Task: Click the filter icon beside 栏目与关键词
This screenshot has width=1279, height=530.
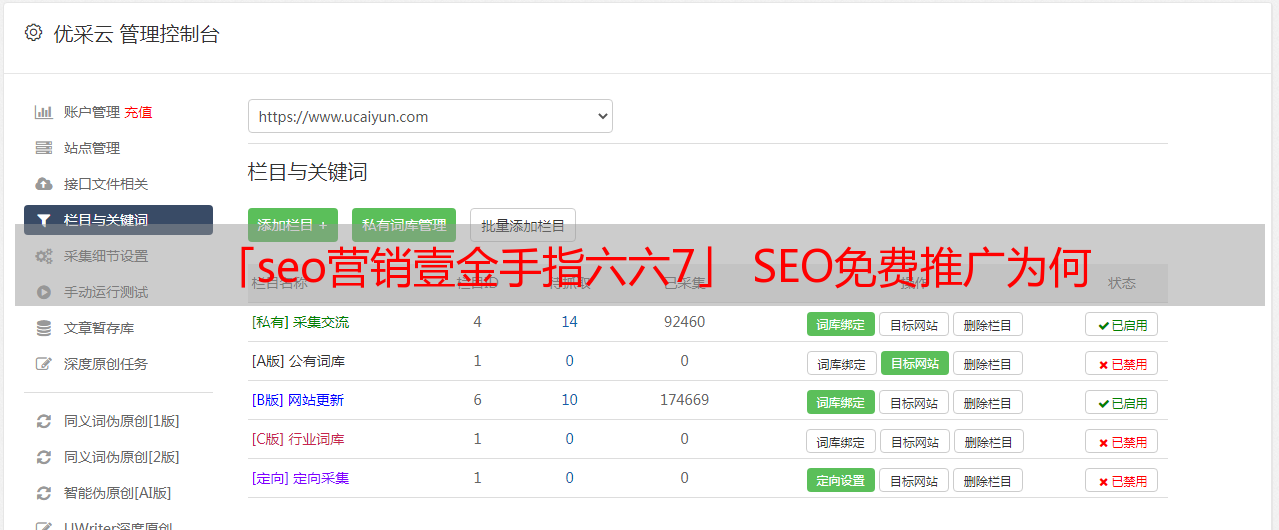Action: pos(43,220)
